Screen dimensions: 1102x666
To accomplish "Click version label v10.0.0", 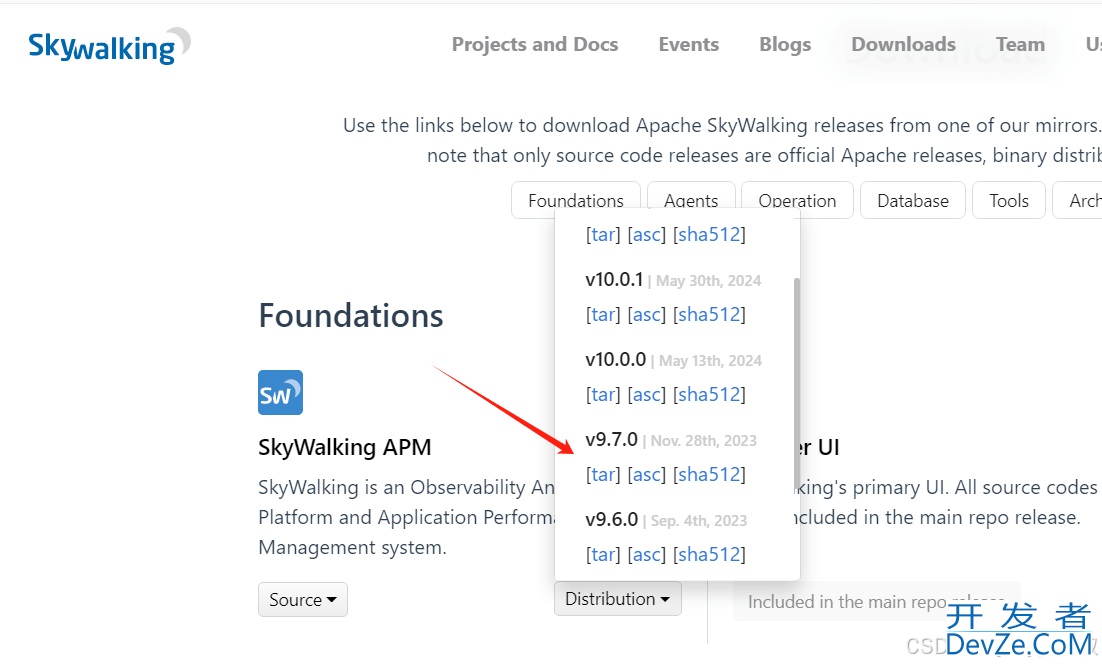I will coord(616,360).
